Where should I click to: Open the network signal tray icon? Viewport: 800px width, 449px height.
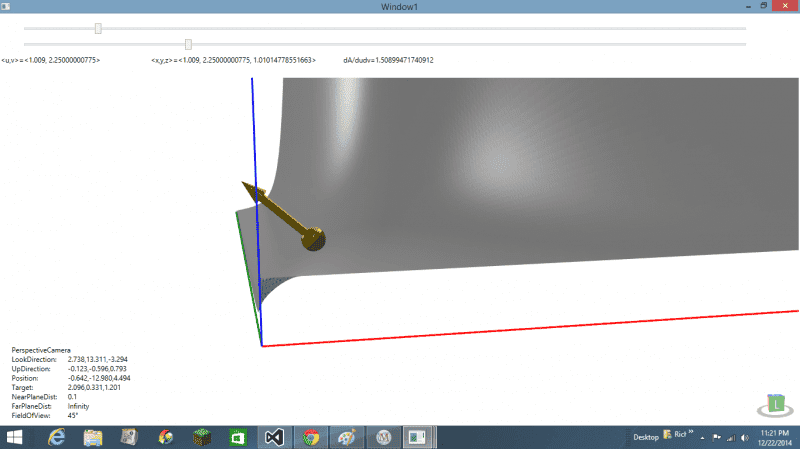click(x=731, y=438)
